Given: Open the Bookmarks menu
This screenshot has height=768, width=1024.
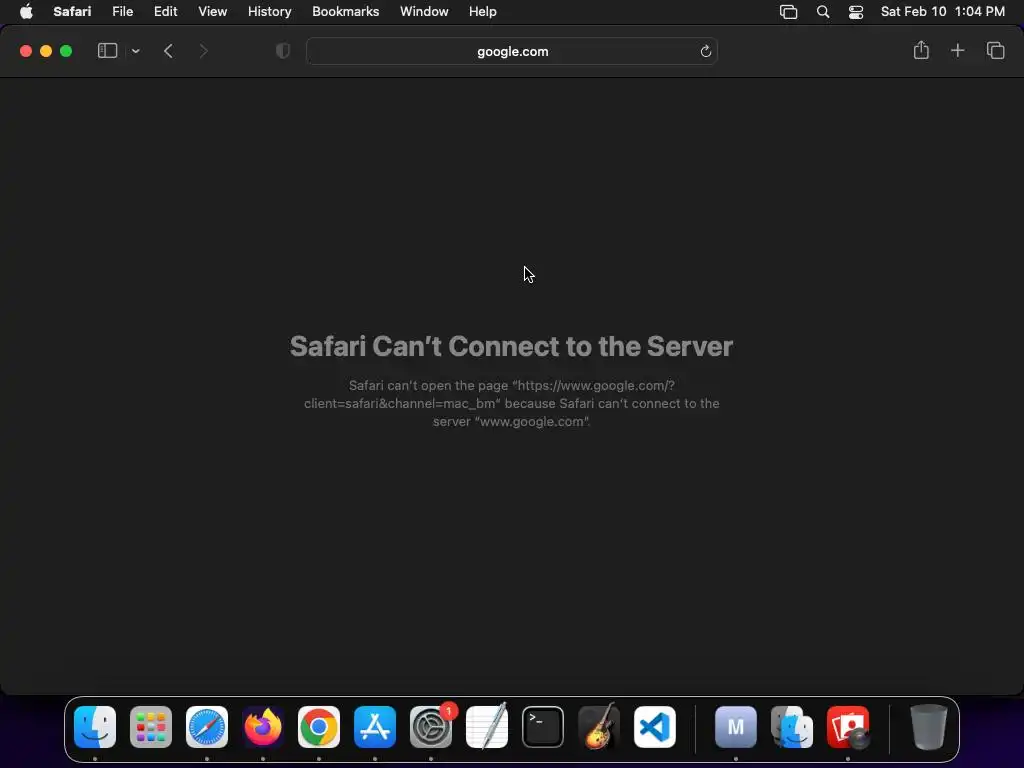Looking at the screenshot, I should click(x=345, y=12).
